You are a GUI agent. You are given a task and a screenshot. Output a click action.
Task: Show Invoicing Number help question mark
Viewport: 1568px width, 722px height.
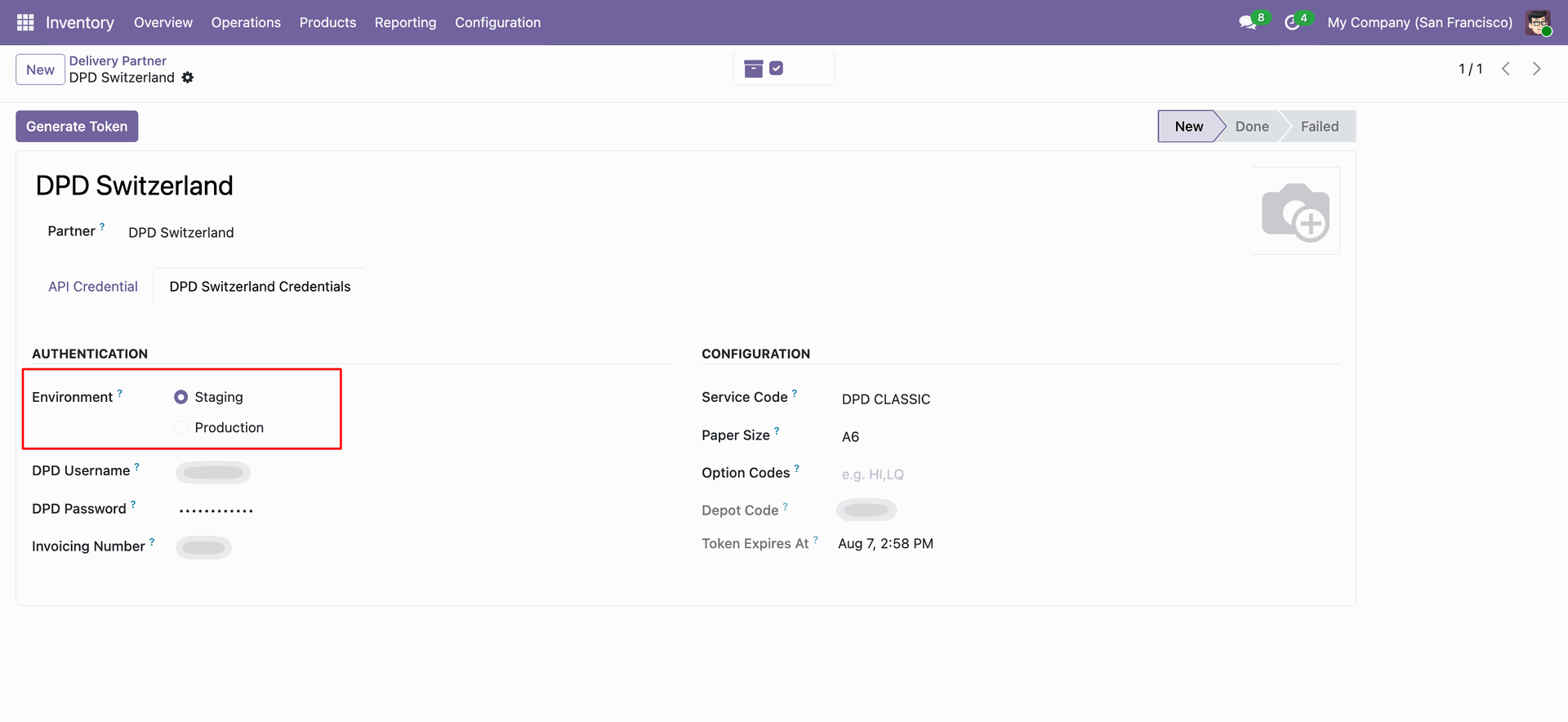[x=152, y=541]
